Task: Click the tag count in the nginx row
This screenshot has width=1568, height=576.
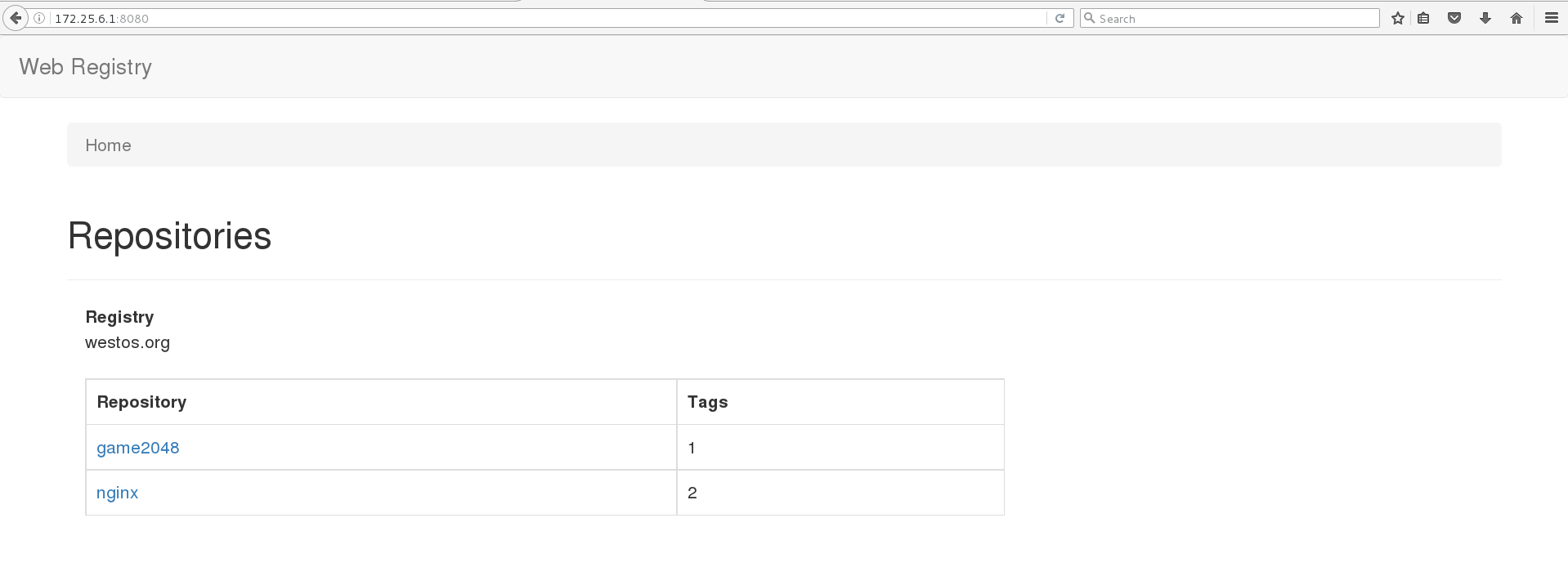Action: (692, 493)
